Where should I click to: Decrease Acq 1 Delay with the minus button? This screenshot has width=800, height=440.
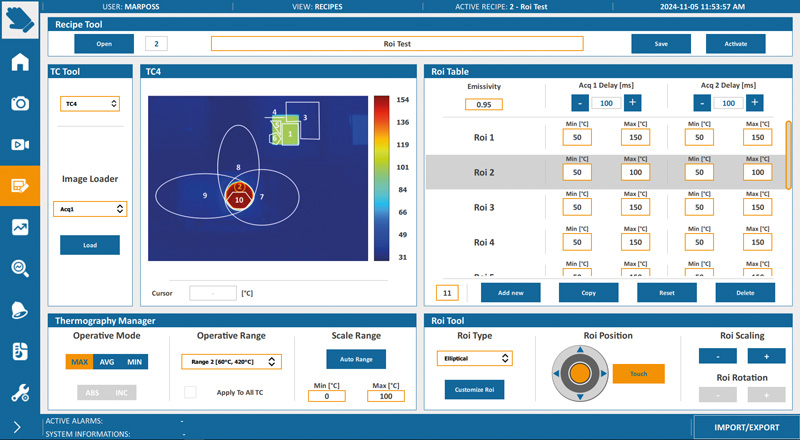pyautogui.click(x=580, y=103)
